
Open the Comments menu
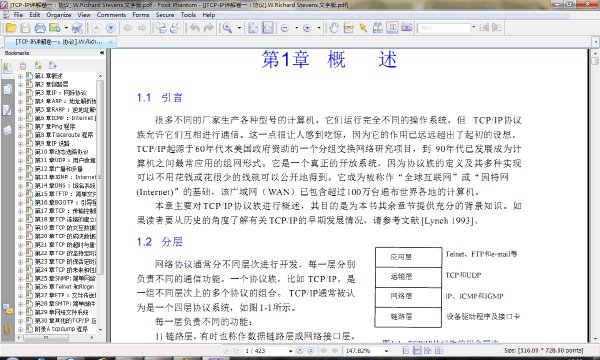click(x=111, y=15)
